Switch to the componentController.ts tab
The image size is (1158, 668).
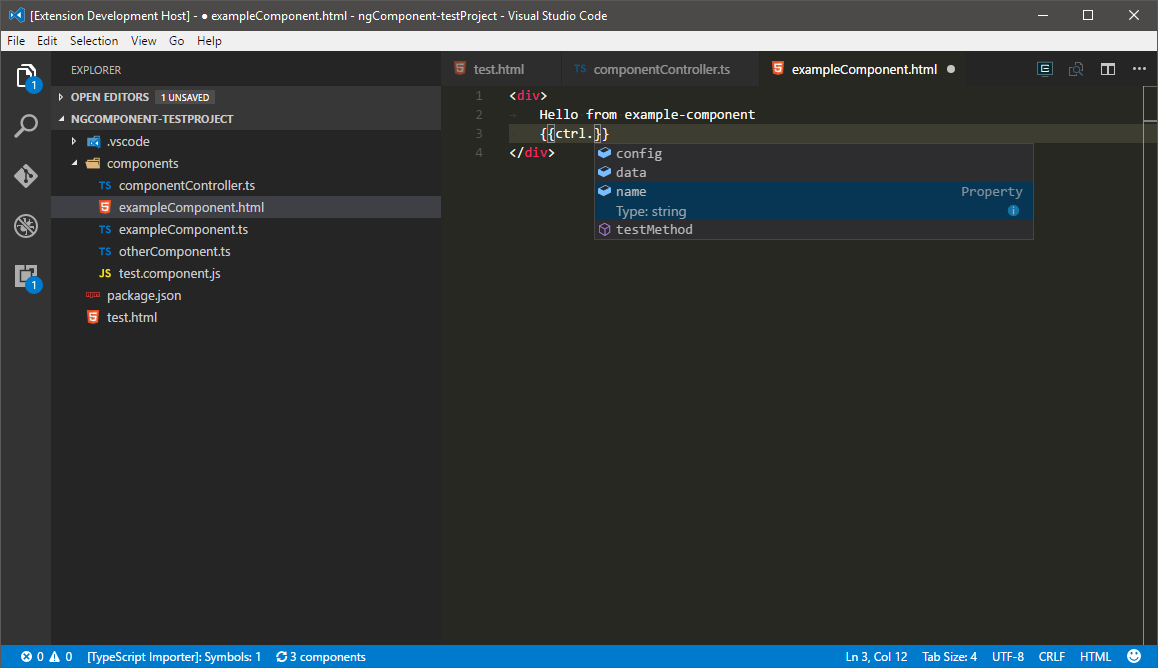click(x=659, y=69)
